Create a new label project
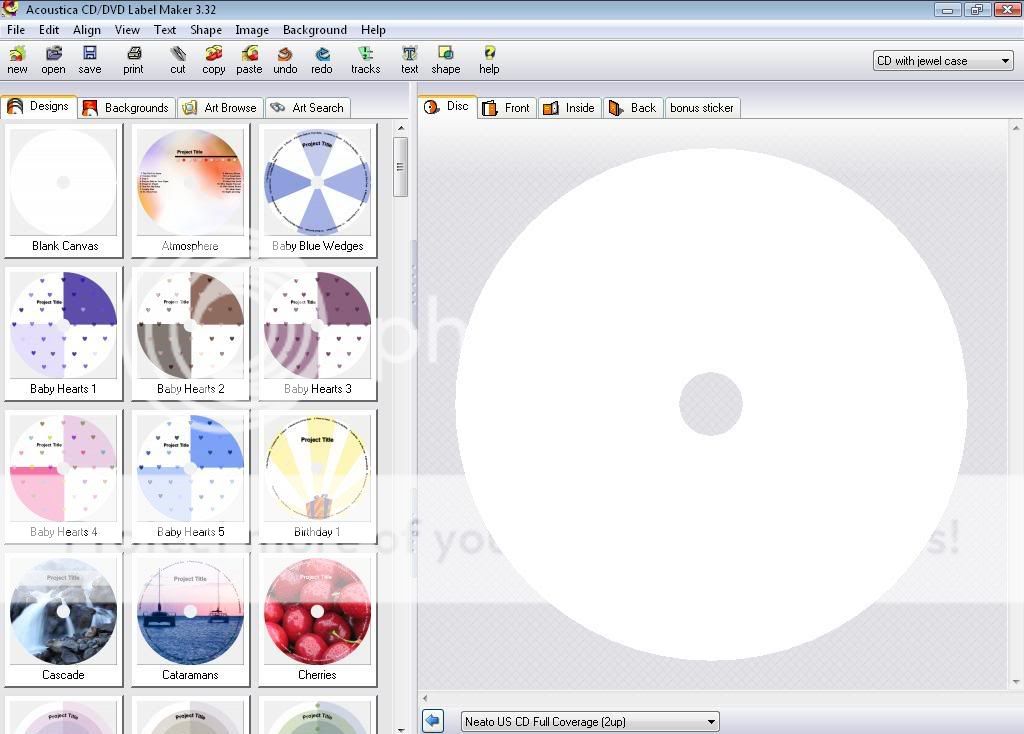Viewport: 1024px width, 734px height. pos(17,60)
